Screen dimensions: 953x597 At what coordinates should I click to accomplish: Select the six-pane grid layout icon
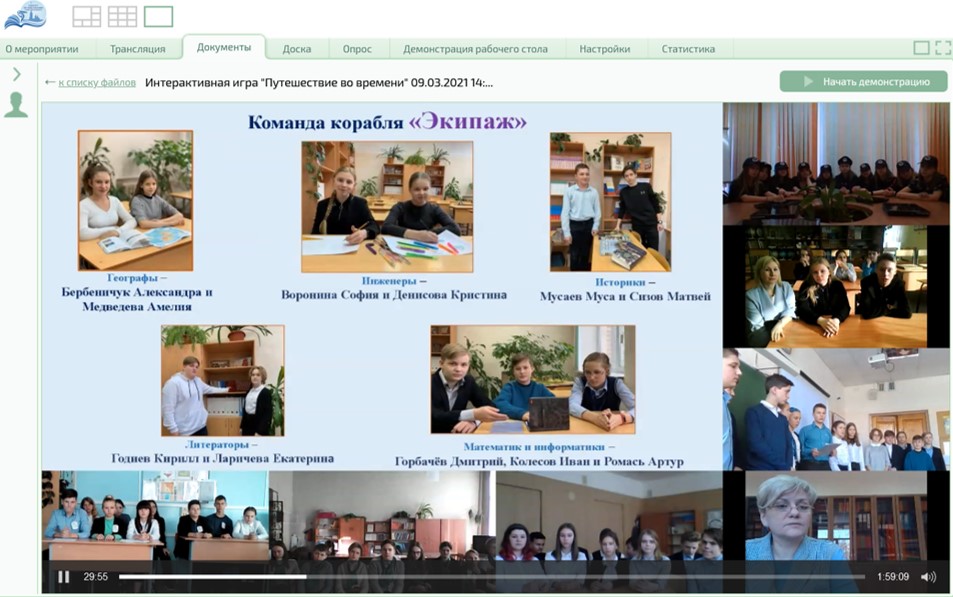(x=122, y=16)
